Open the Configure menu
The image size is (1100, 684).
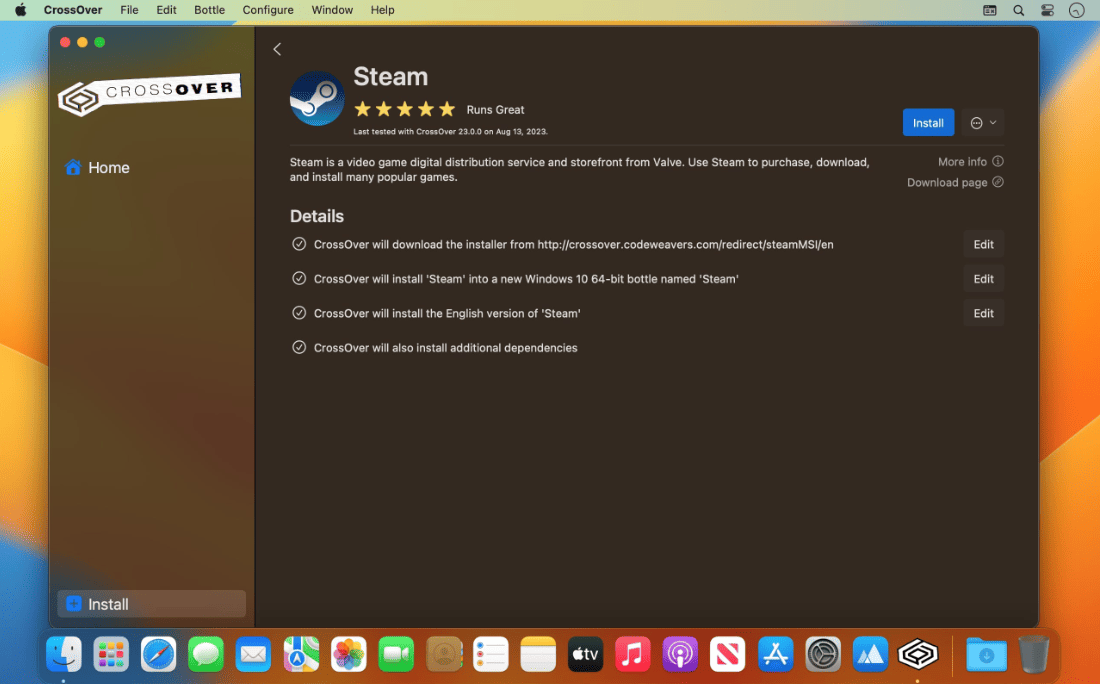pos(268,10)
